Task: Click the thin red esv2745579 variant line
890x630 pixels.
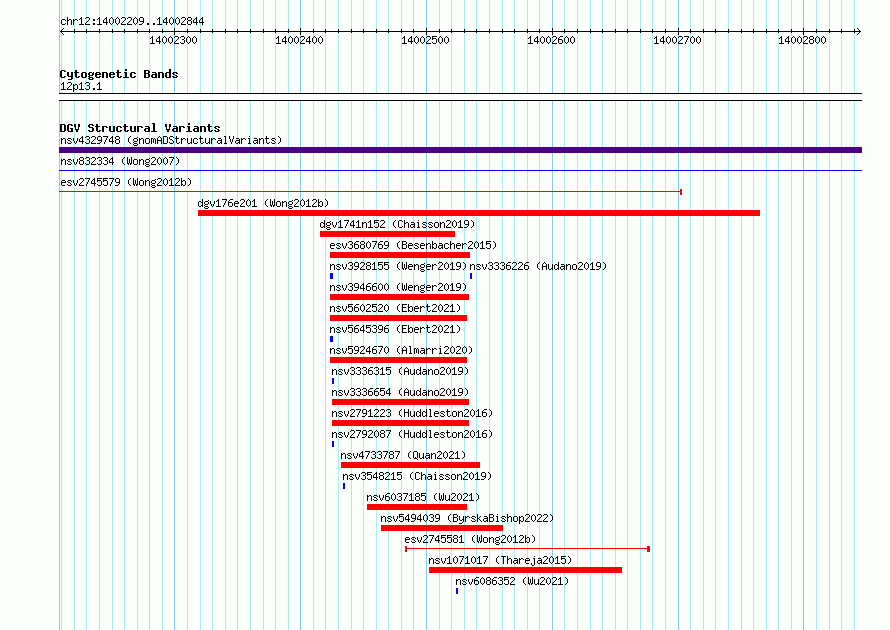Action: (x=371, y=192)
